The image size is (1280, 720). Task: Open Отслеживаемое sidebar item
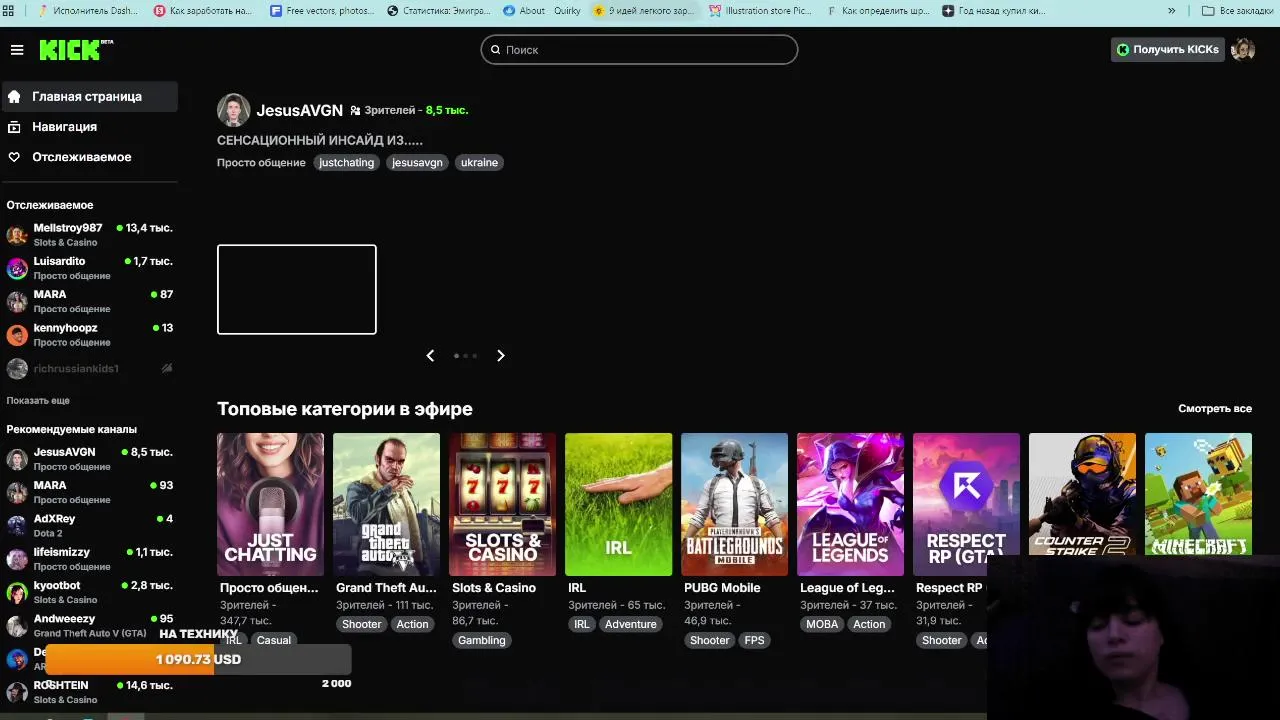click(90, 157)
